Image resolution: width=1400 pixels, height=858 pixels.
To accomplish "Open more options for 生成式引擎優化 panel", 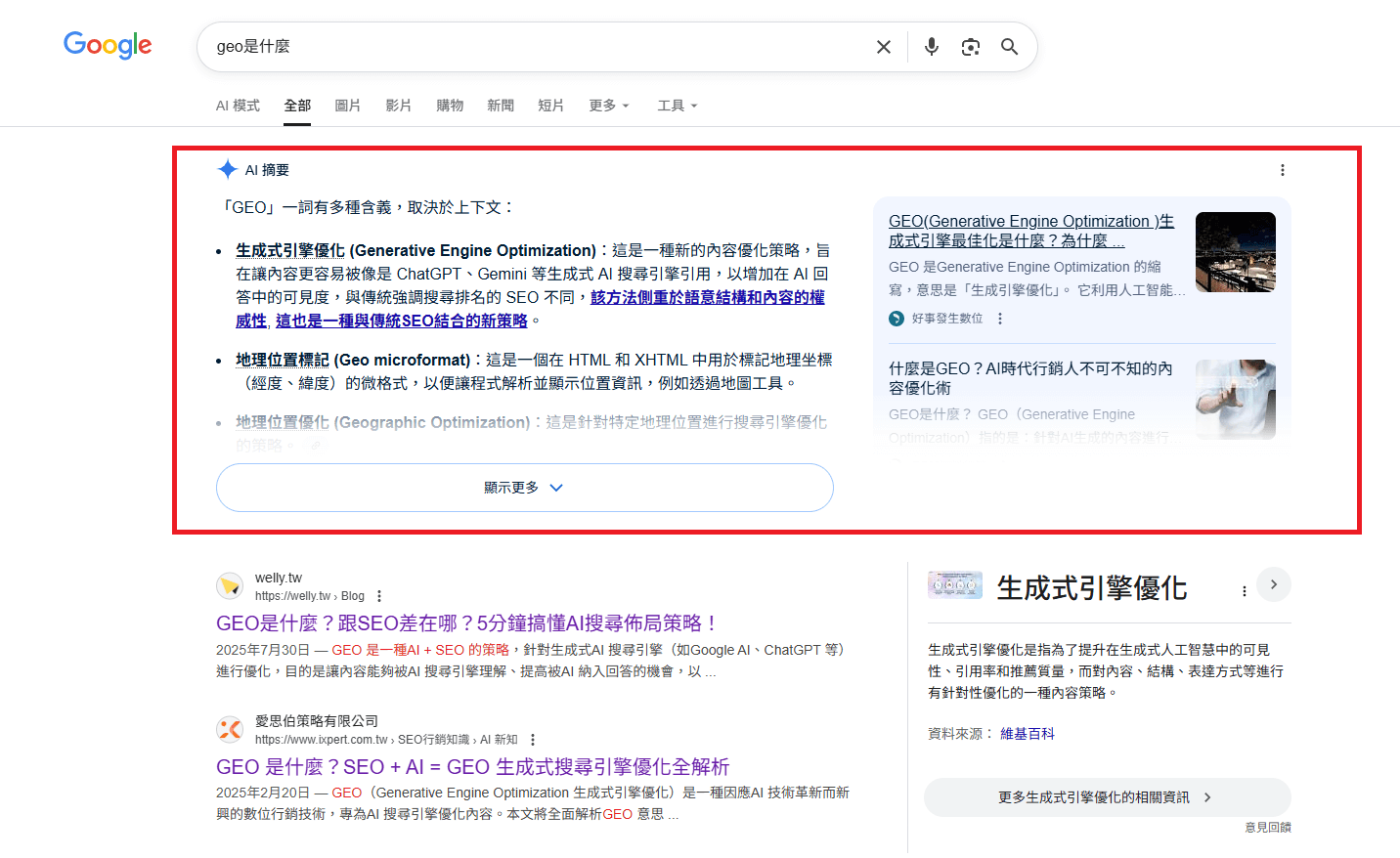I will pyautogui.click(x=1244, y=591).
